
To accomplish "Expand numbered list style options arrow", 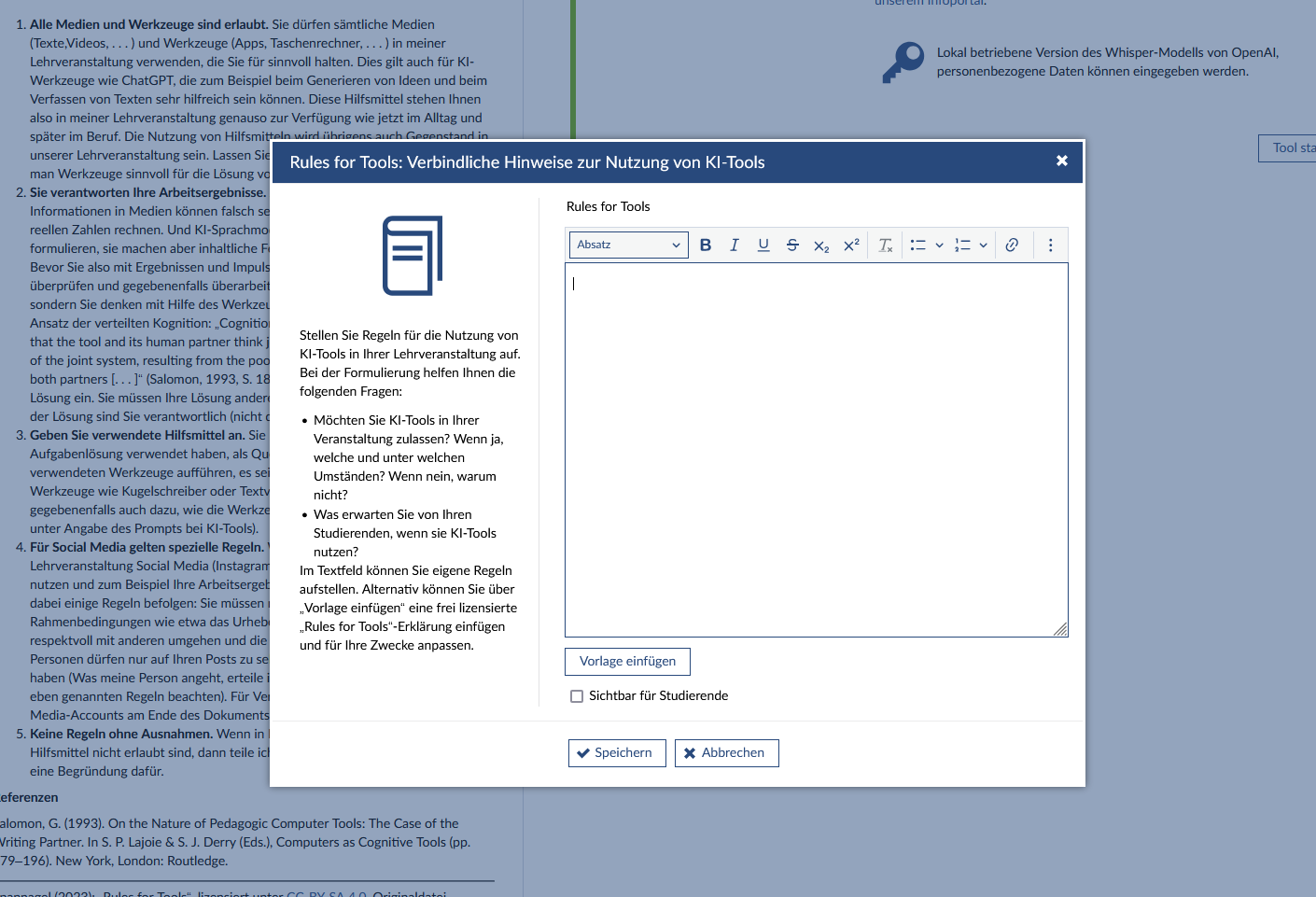I will 983,245.
